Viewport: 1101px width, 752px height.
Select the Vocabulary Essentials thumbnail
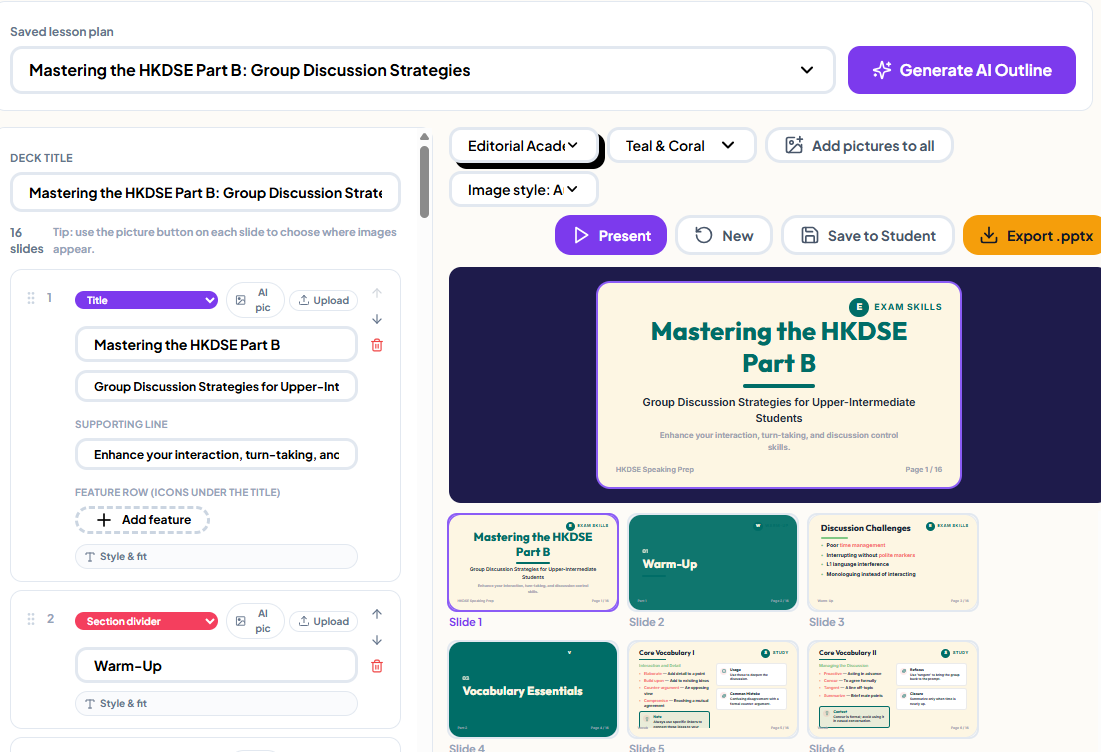tap(533, 690)
